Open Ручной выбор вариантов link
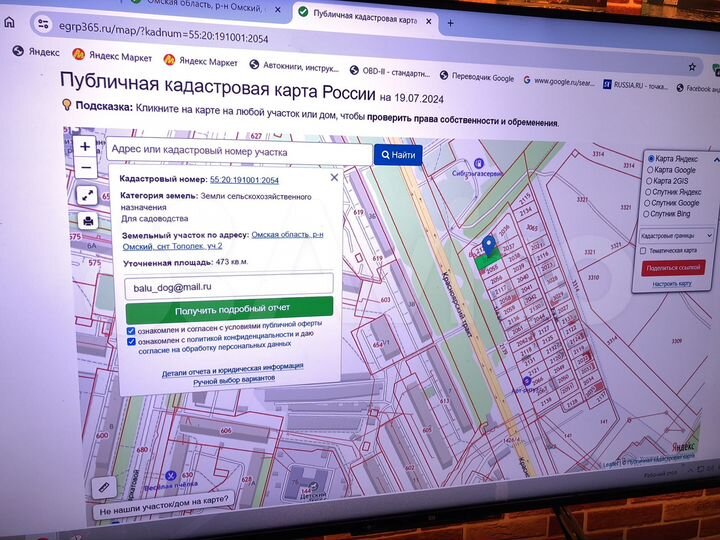Screen dimensions: 720x540 click(x=234, y=380)
